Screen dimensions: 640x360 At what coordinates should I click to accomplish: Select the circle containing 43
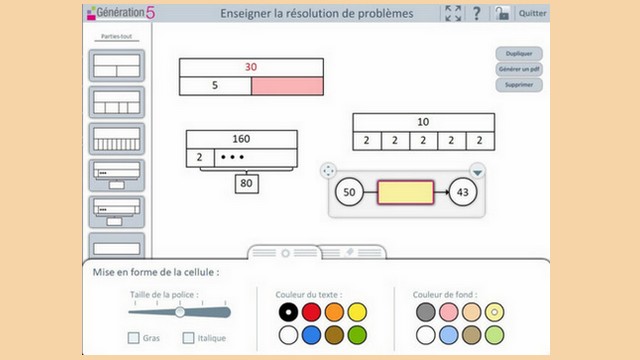point(462,192)
